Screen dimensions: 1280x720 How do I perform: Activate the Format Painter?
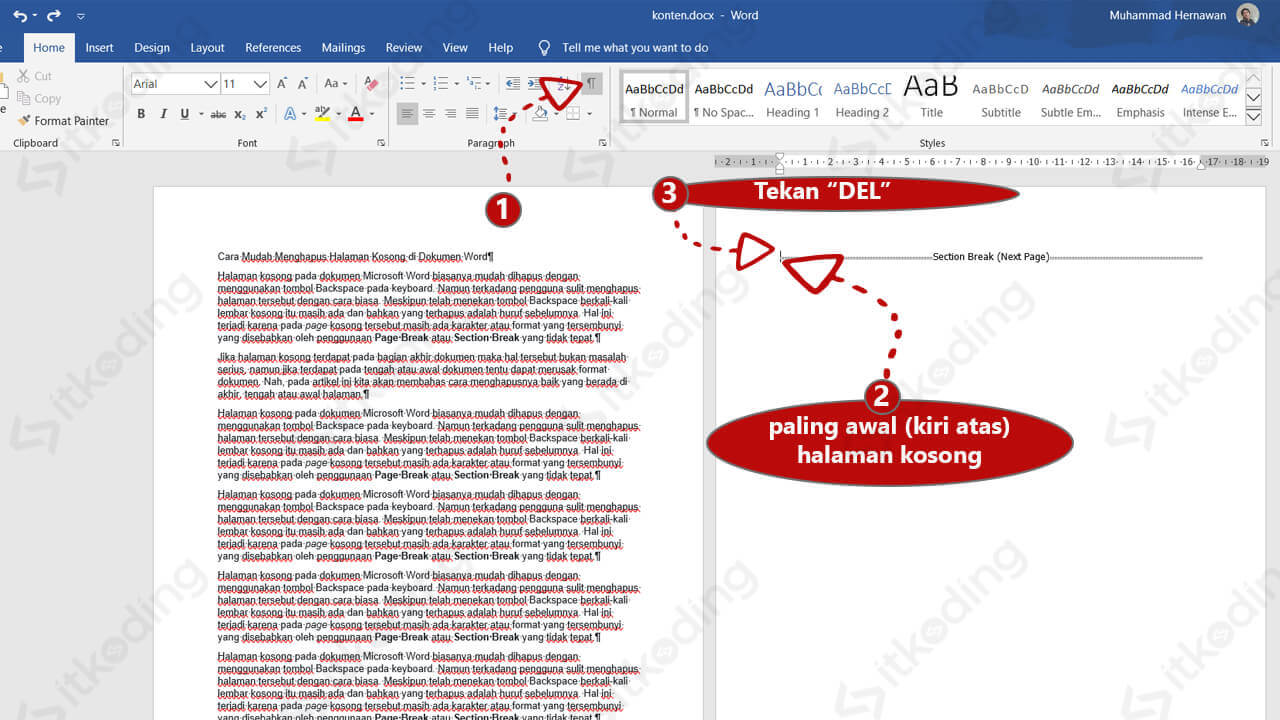point(63,121)
